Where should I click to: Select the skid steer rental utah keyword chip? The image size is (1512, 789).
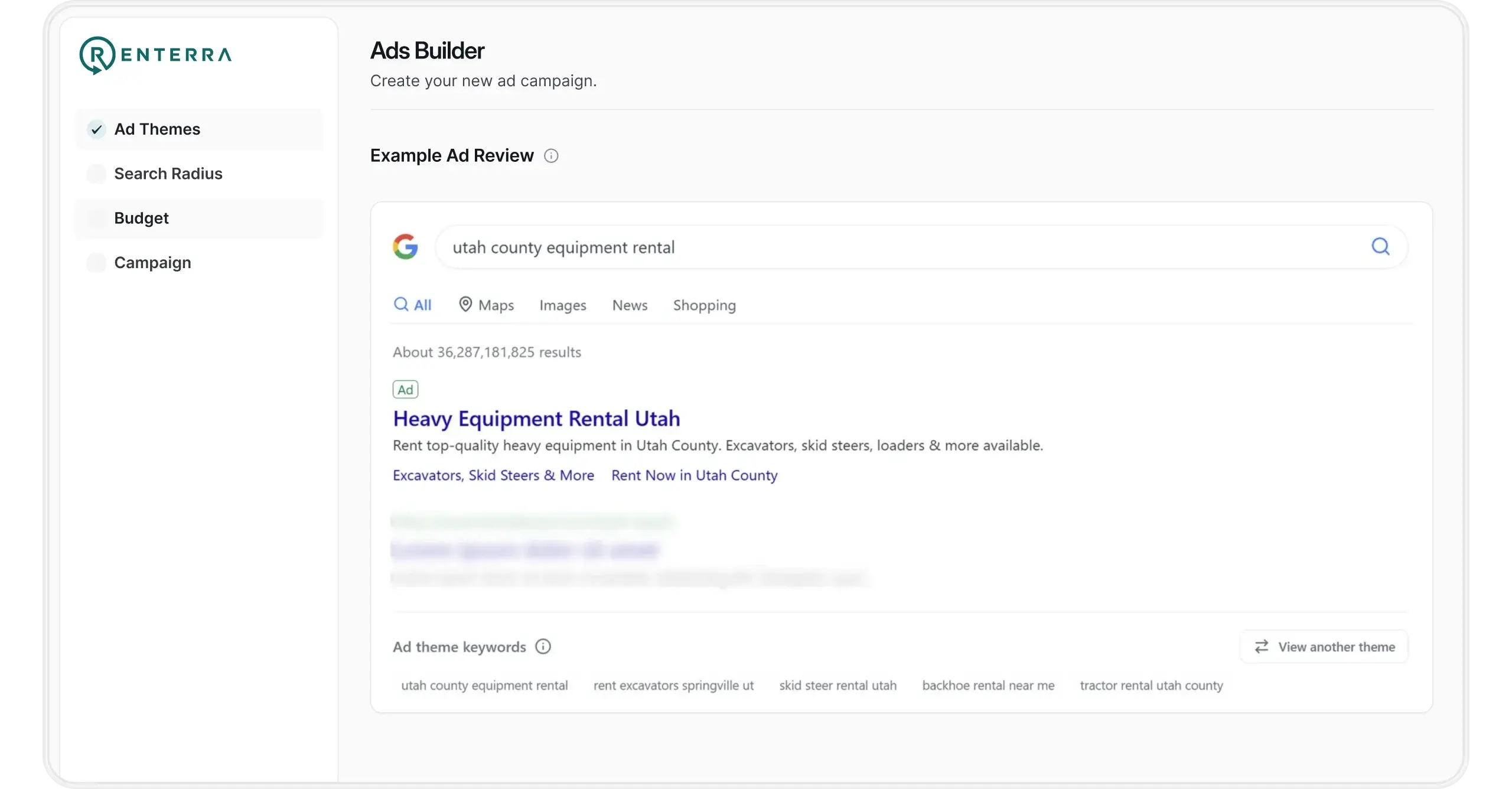[838, 686]
